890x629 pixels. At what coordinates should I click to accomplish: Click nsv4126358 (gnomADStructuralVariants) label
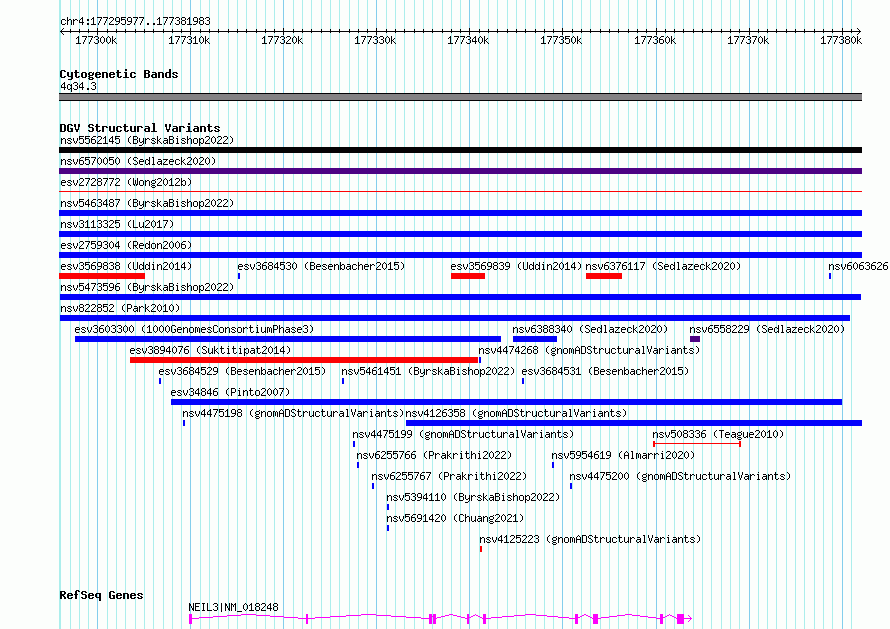pos(516,413)
